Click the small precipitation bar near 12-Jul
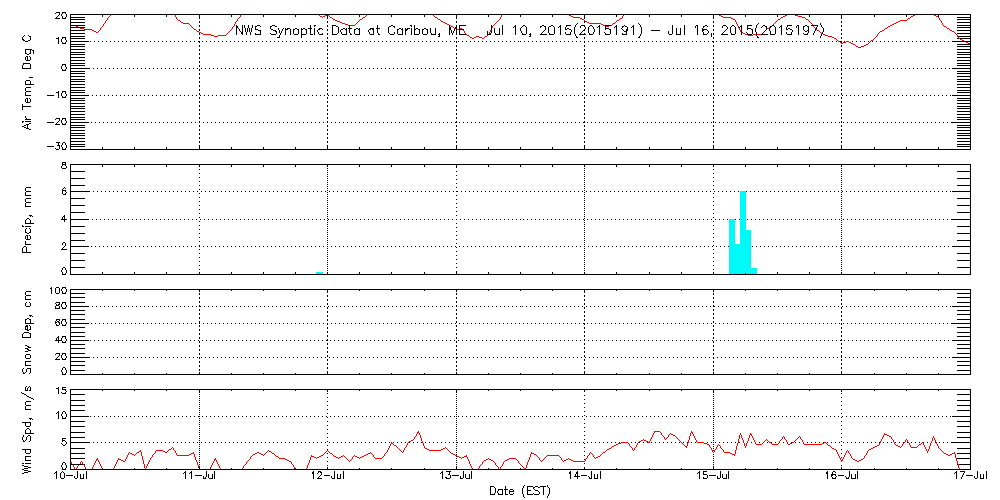Viewport: 1000px width, 500px height. 320,273
